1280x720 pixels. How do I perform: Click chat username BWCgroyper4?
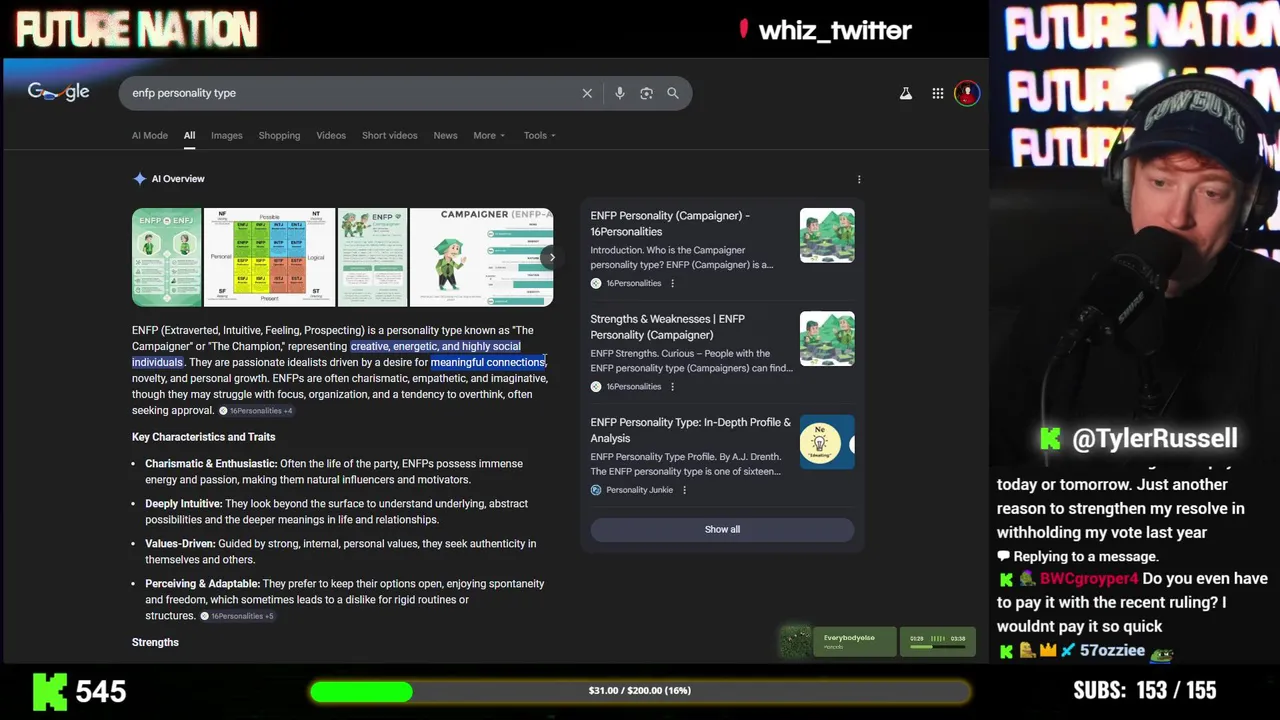1089,579
